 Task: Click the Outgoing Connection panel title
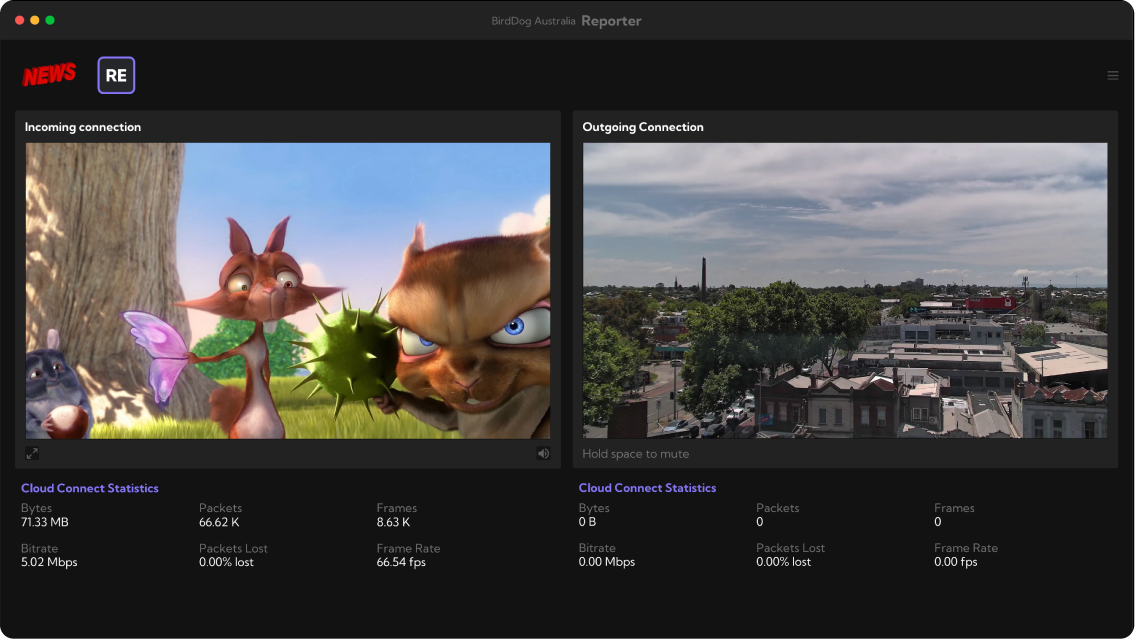pyautogui.click(x=643, y=127)
